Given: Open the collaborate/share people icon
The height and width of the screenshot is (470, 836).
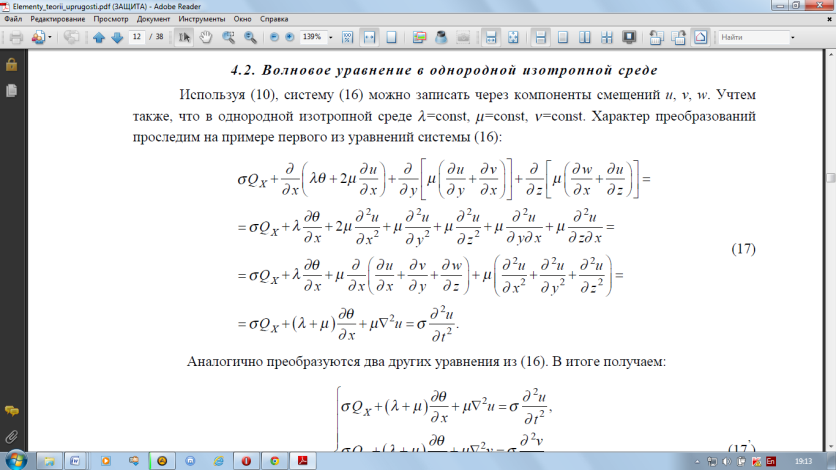Looking at the screenshot, I should coord(37,37).
